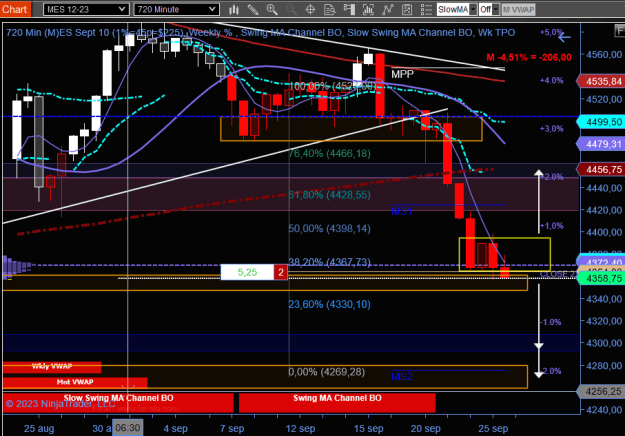Open the chart style bars icon

coord(234,10)
